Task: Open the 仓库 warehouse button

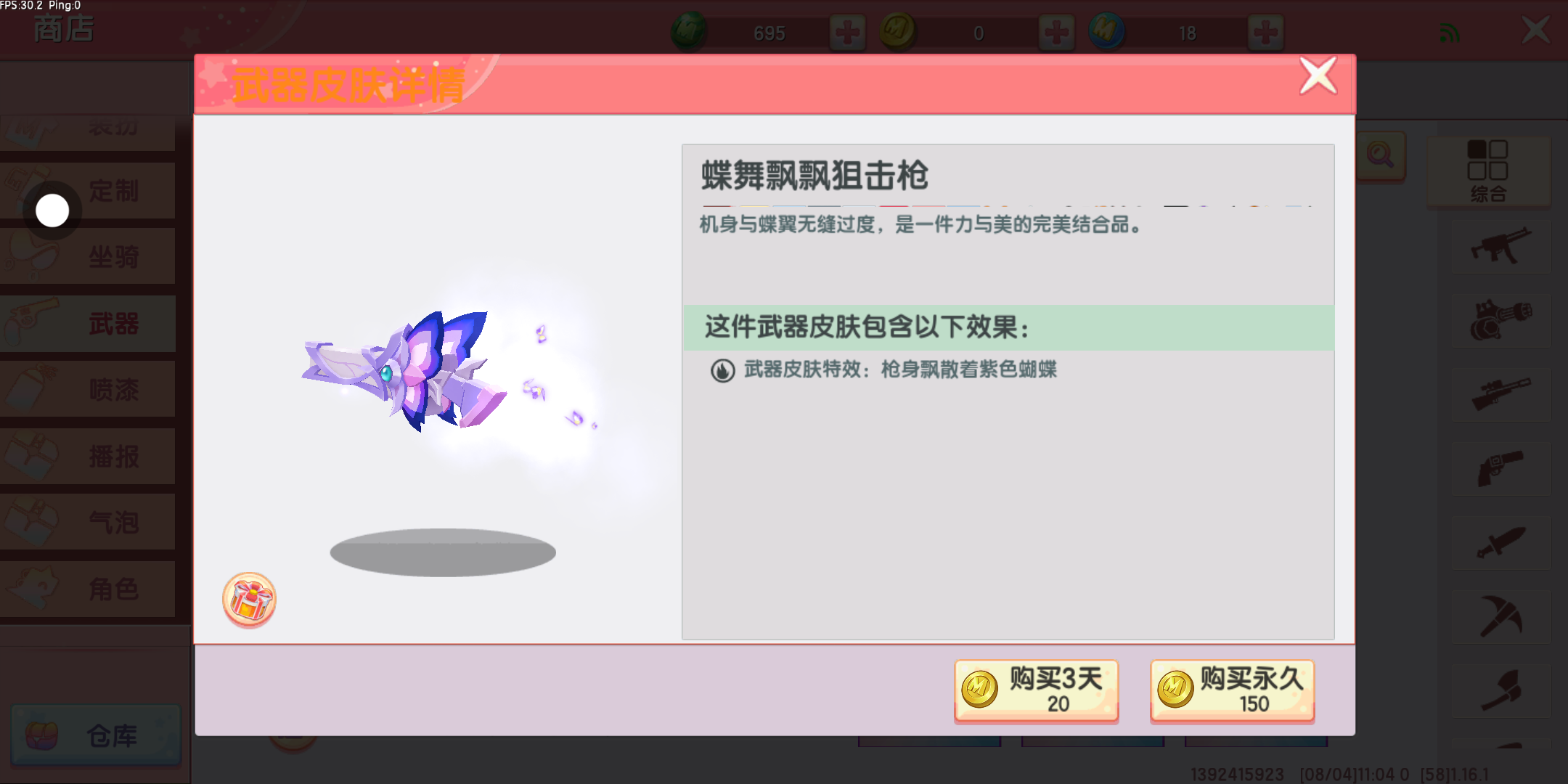Action: (x=96, y=735)
